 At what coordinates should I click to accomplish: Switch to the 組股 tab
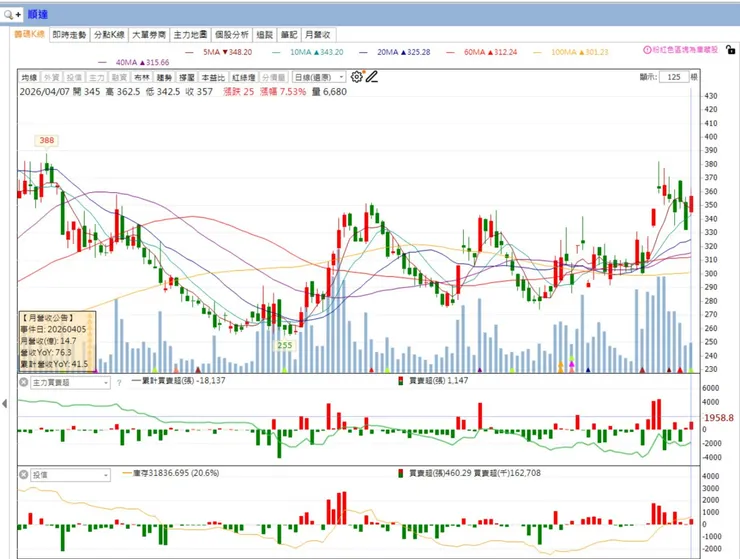click(265, 34)
